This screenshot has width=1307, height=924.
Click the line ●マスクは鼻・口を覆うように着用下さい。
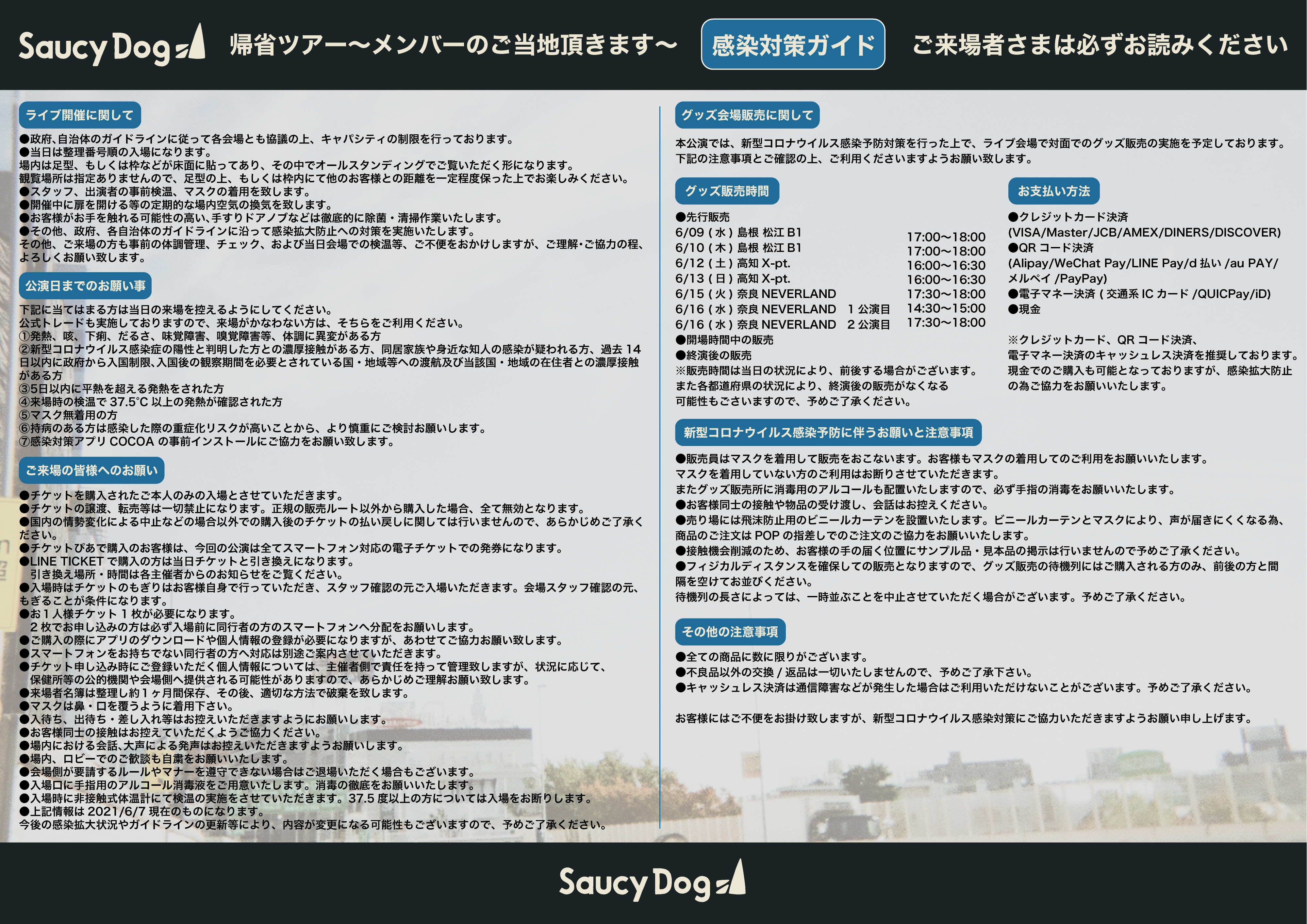click(127, 706)
